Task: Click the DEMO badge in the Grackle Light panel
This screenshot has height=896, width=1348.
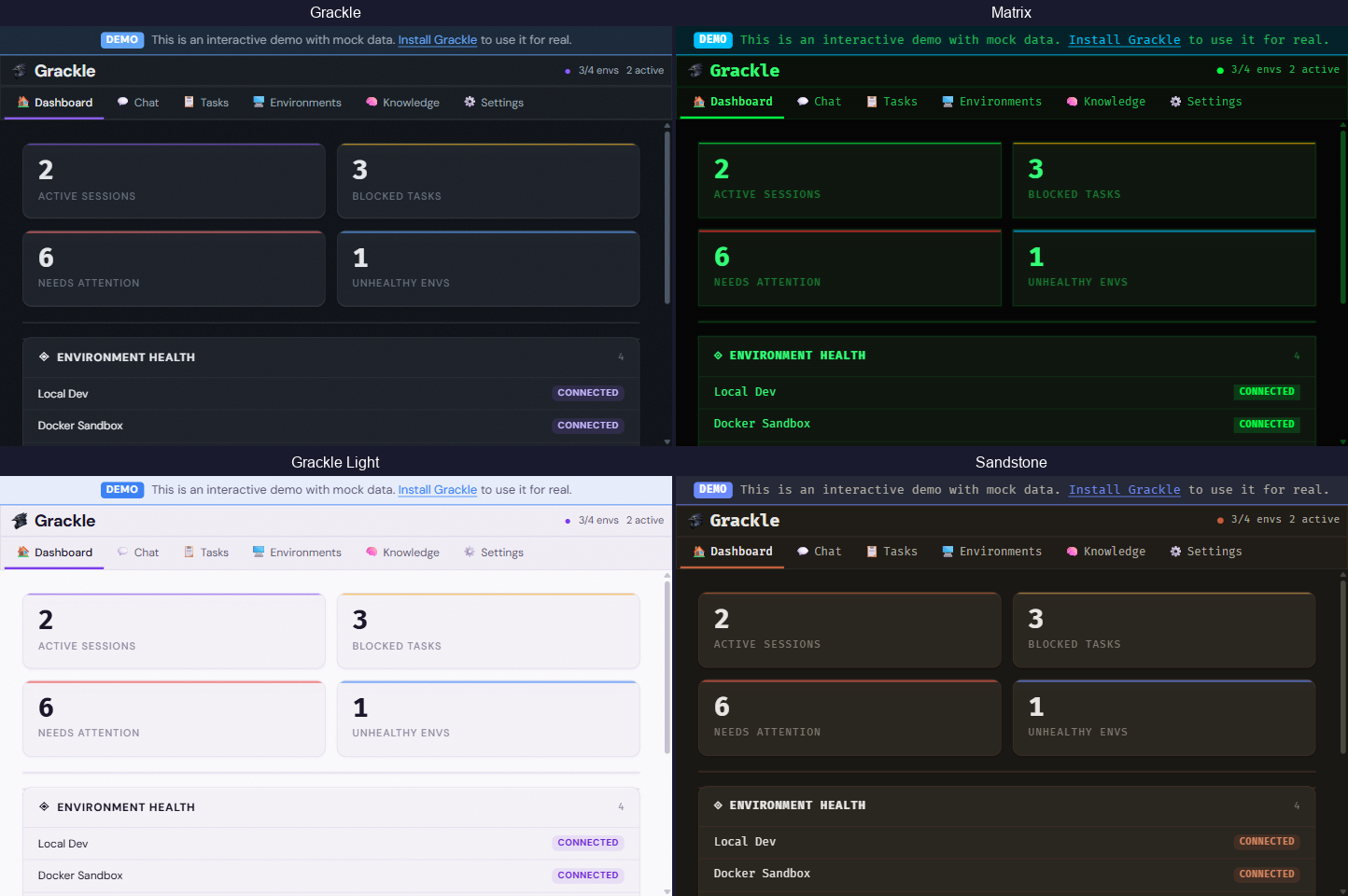Action: pyautogui.click(x=122, y=490)
